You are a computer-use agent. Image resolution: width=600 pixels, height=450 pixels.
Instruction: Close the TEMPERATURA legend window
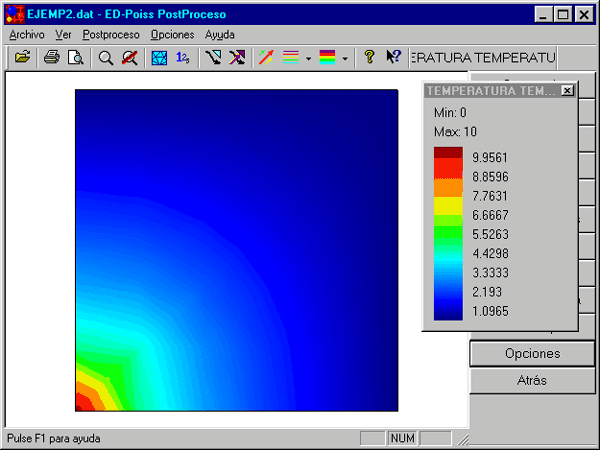tap(567, 91)
